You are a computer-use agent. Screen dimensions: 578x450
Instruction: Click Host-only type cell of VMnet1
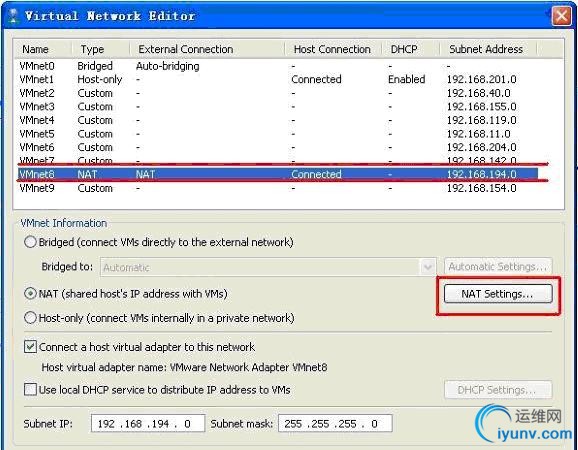click(100, 79)
